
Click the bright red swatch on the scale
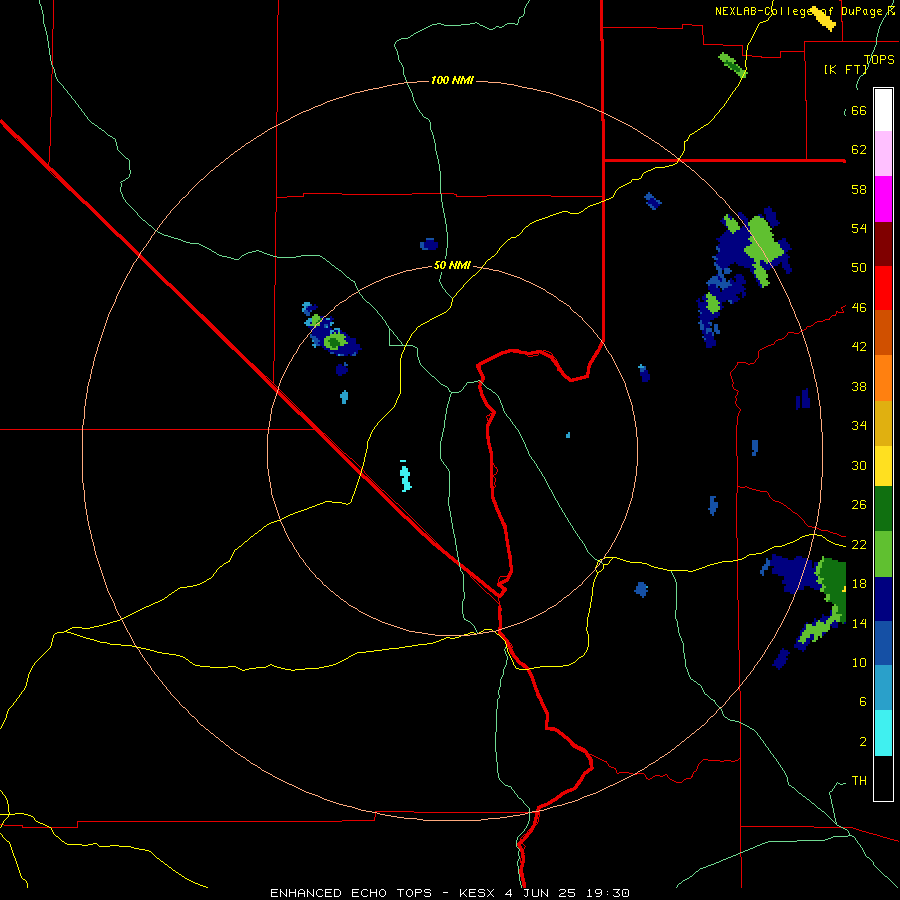[x=883, y=288]
